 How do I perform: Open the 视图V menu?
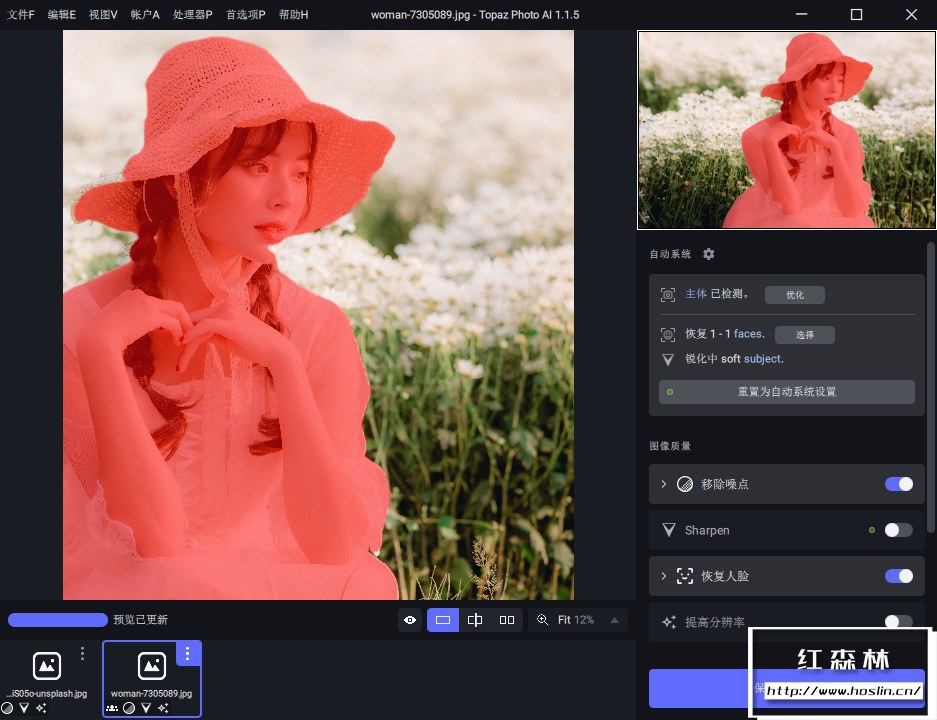[x=103, y=14]
